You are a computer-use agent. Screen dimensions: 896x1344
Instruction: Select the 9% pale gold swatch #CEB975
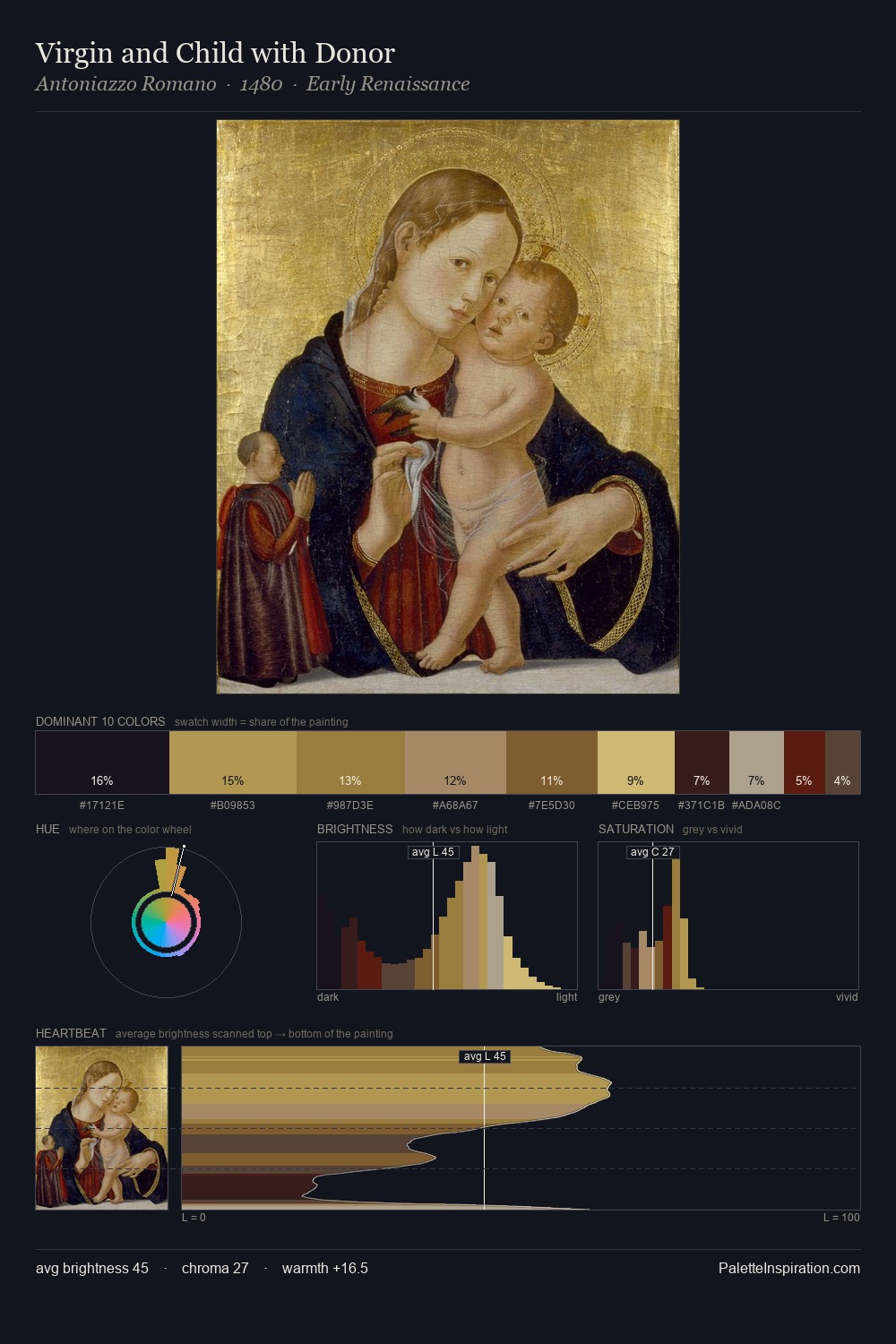[x=635, y=762]
